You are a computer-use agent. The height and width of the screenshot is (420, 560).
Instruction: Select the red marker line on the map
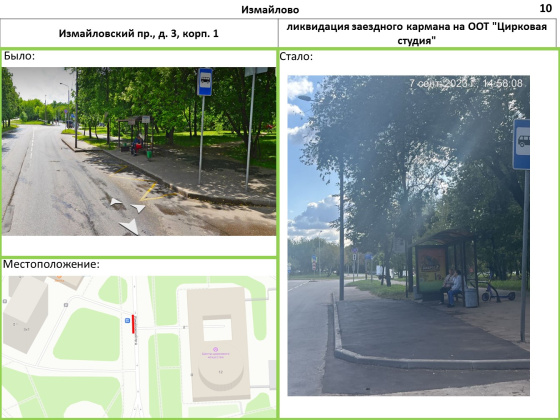(133, 324)
